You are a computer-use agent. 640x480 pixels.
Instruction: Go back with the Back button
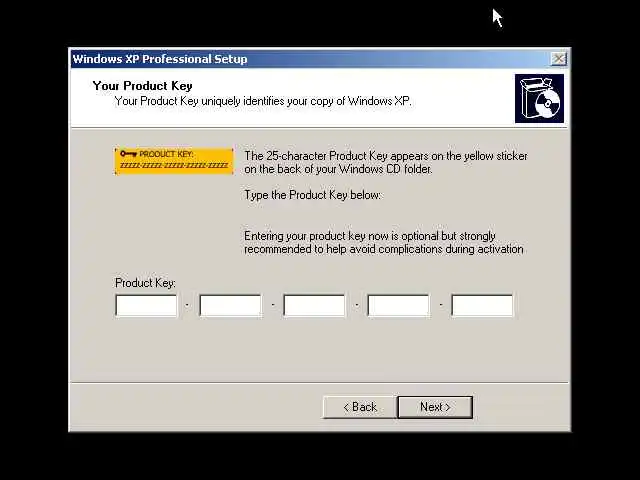click(360, 407)
